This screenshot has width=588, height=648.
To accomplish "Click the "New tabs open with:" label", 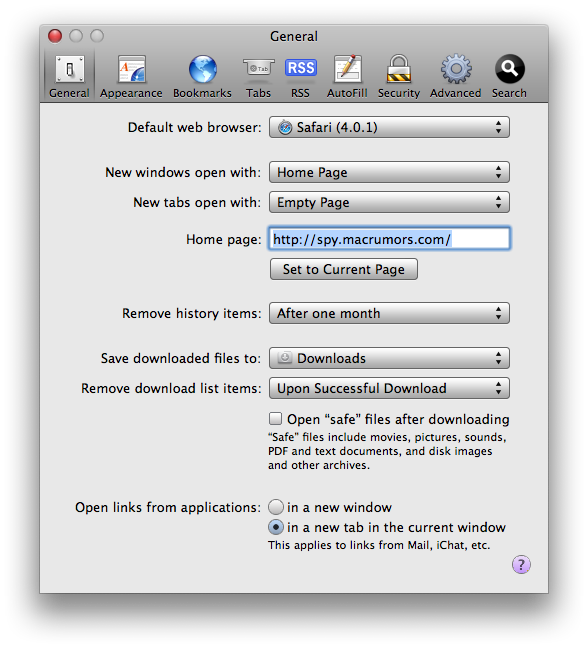I will (x=197, y=203).
